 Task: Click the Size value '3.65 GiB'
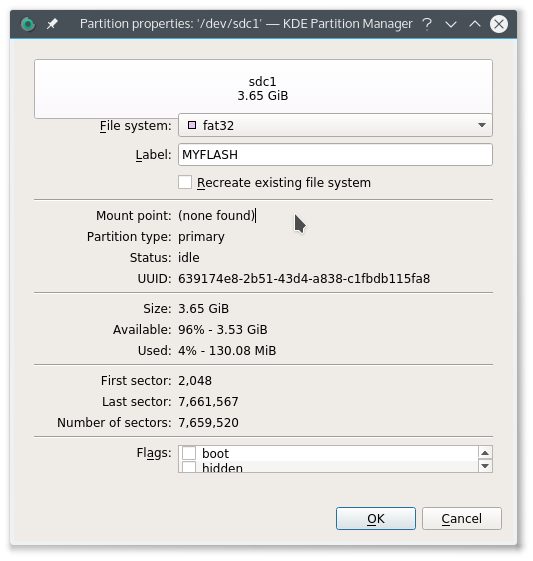click(204, 308)
